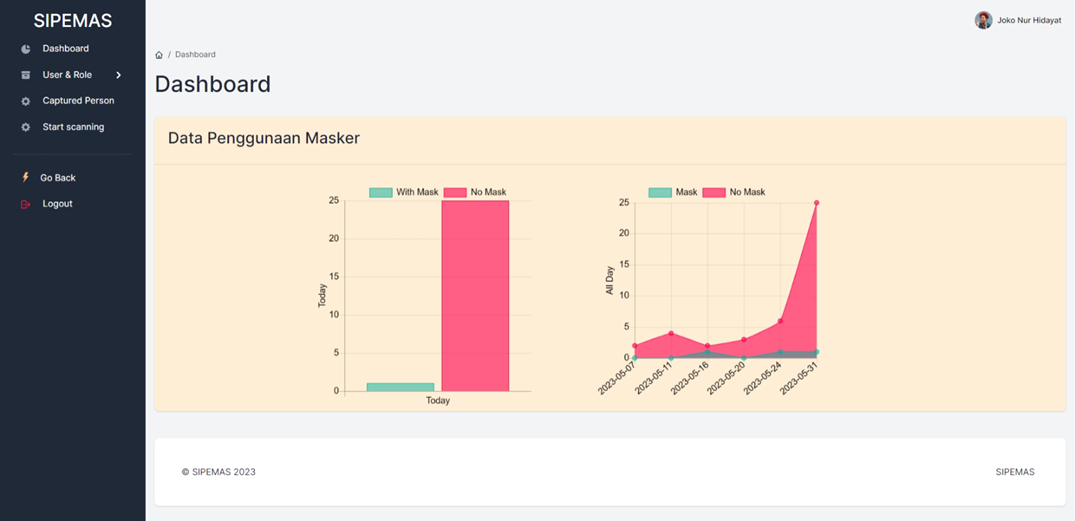The image size is (1075, 521).
Task: Click the Dashboard pie chart icon in sidebar
Action: pyautogui.click(x=26, y=49)
